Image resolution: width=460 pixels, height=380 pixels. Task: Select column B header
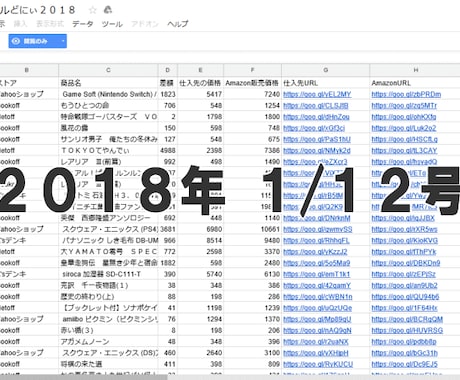pos(27,70)
